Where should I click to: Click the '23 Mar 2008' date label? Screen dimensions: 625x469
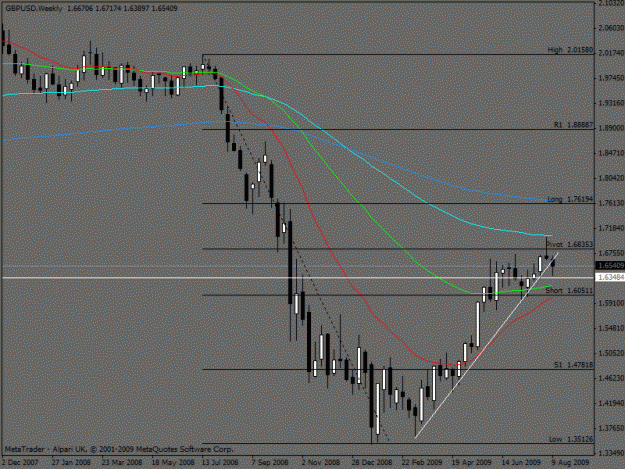pyautogui.click(x=122, y=462)
